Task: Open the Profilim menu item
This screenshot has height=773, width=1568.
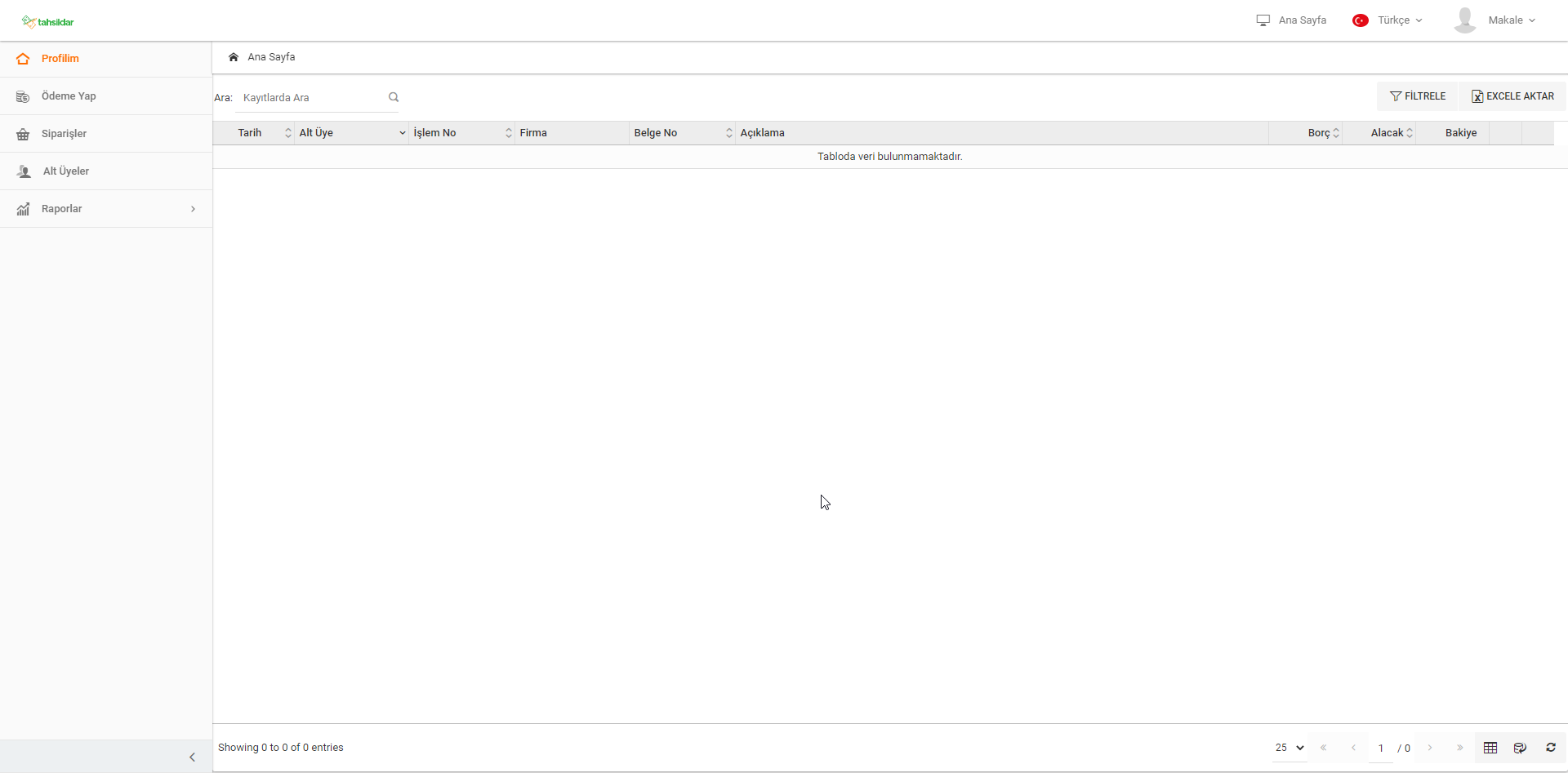Action: point(106,59)
